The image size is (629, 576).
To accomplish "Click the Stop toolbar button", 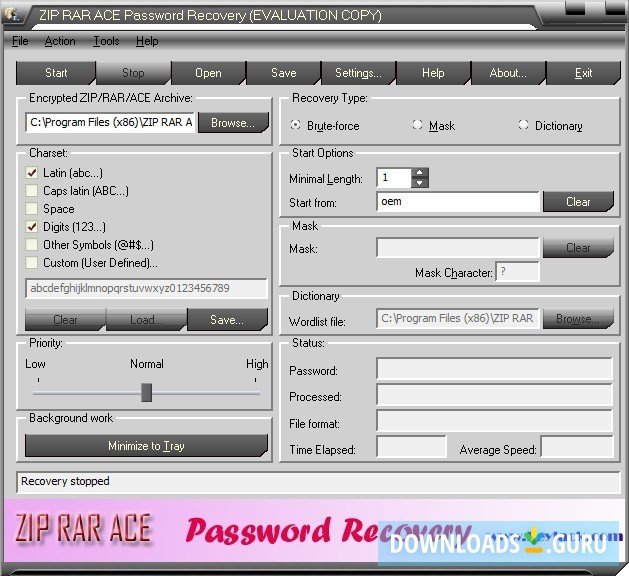I will pos(133,73).
